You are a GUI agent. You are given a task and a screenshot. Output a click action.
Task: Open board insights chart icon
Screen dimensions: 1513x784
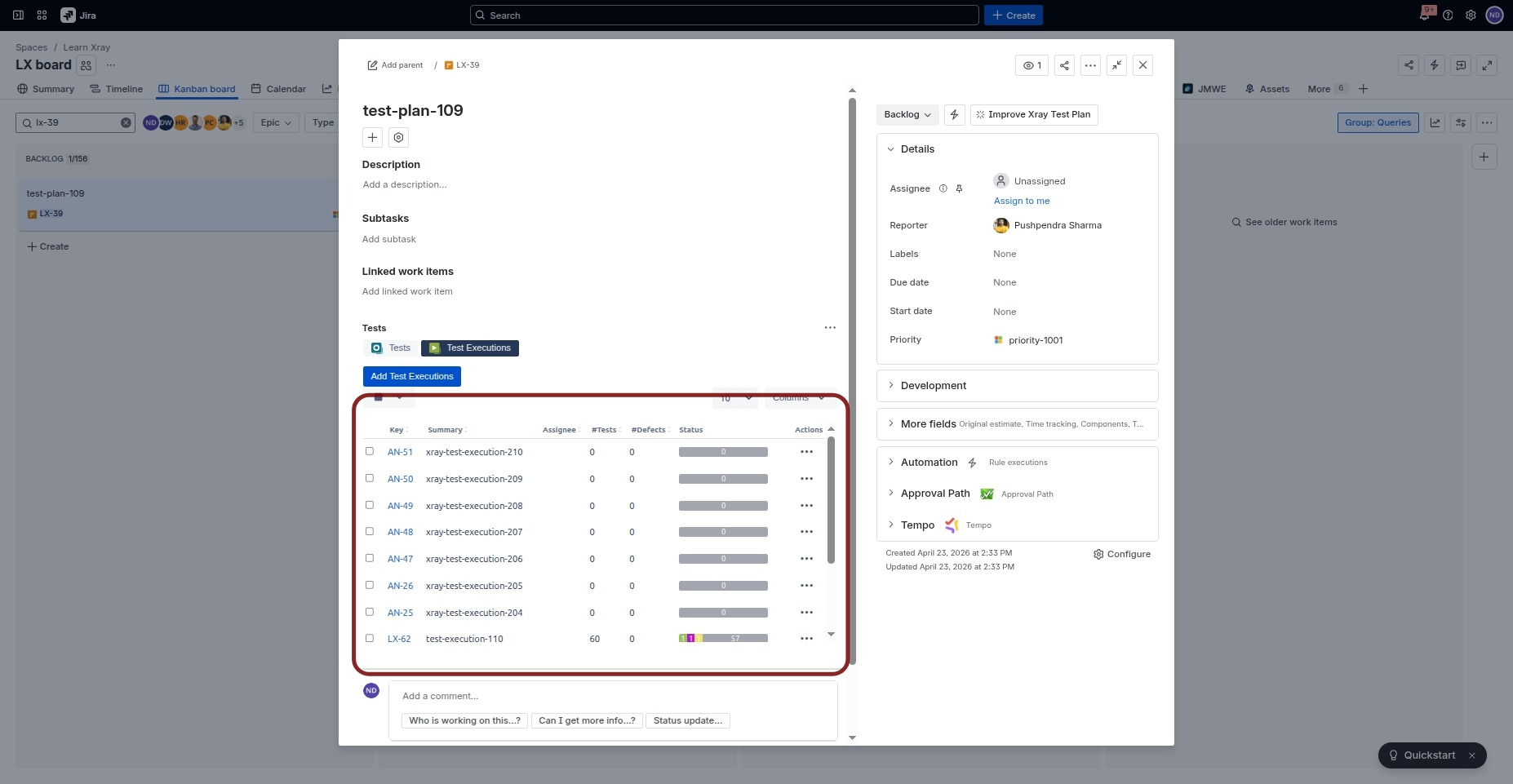click(x=1435, y=122)
